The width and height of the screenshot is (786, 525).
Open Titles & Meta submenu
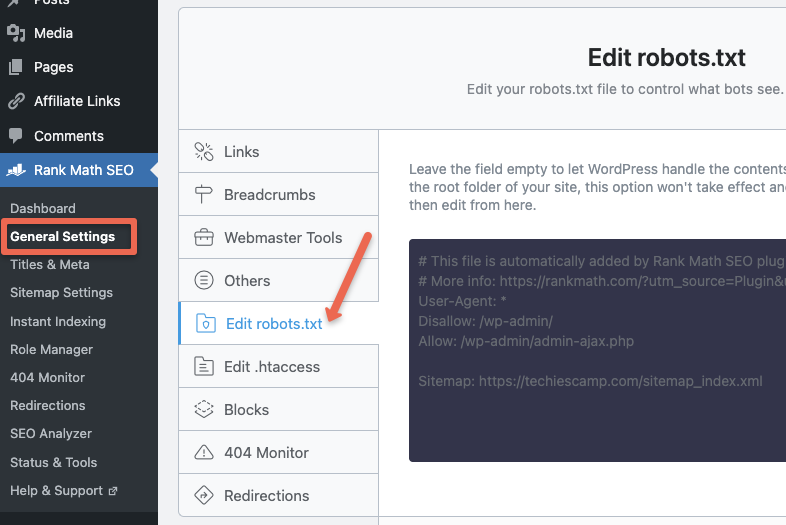[x=50, y=264]
